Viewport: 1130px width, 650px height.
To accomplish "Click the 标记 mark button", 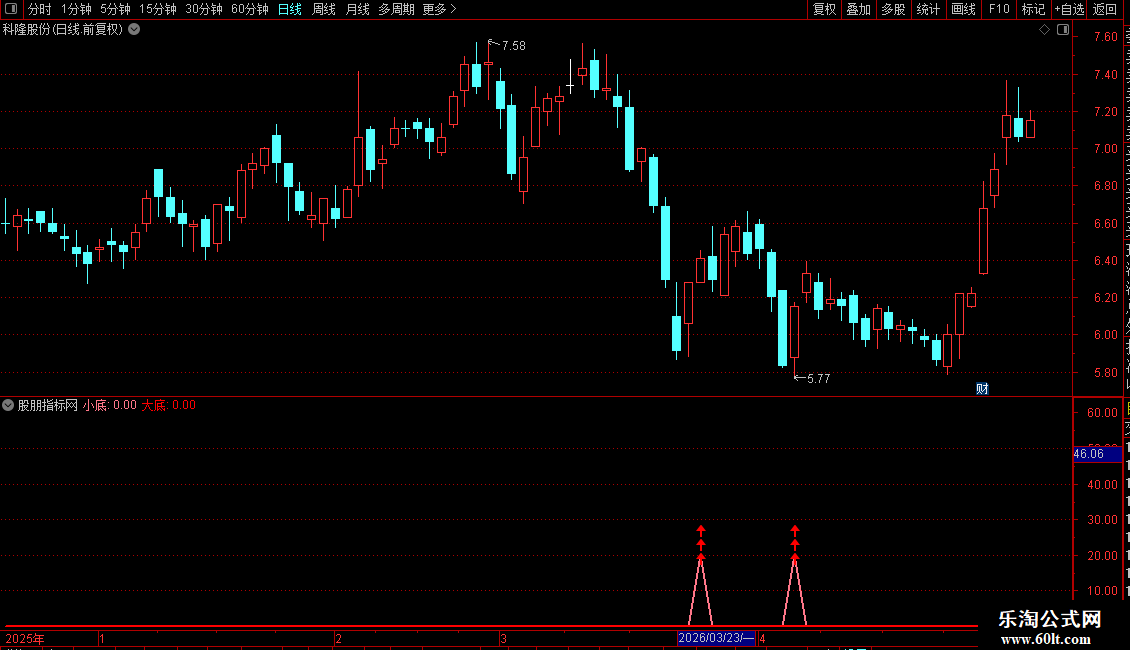I will pos(1033,9).
